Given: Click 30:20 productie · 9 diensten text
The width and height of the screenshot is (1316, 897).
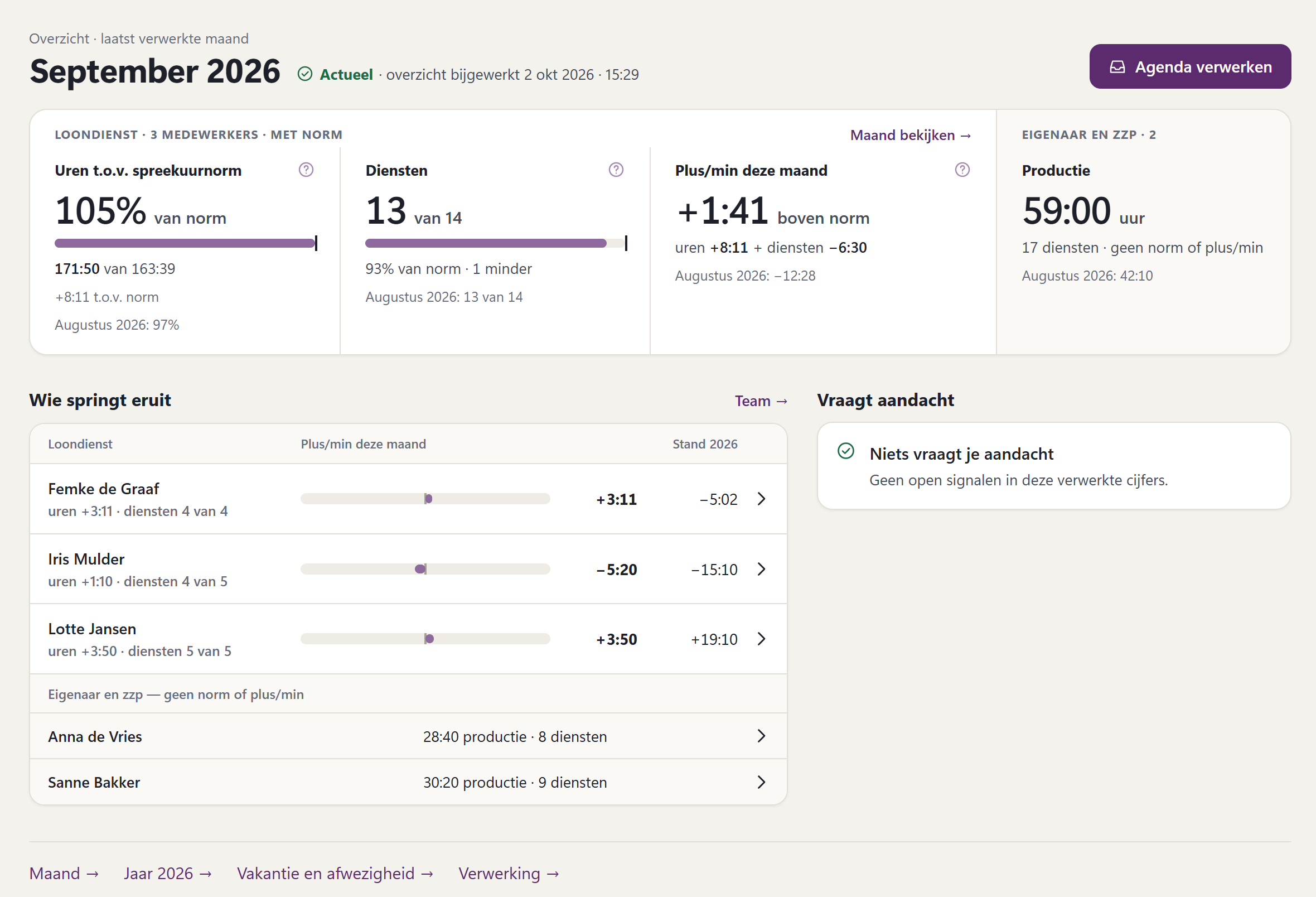Looking at the screenshot, I should [x=515, y=783].
